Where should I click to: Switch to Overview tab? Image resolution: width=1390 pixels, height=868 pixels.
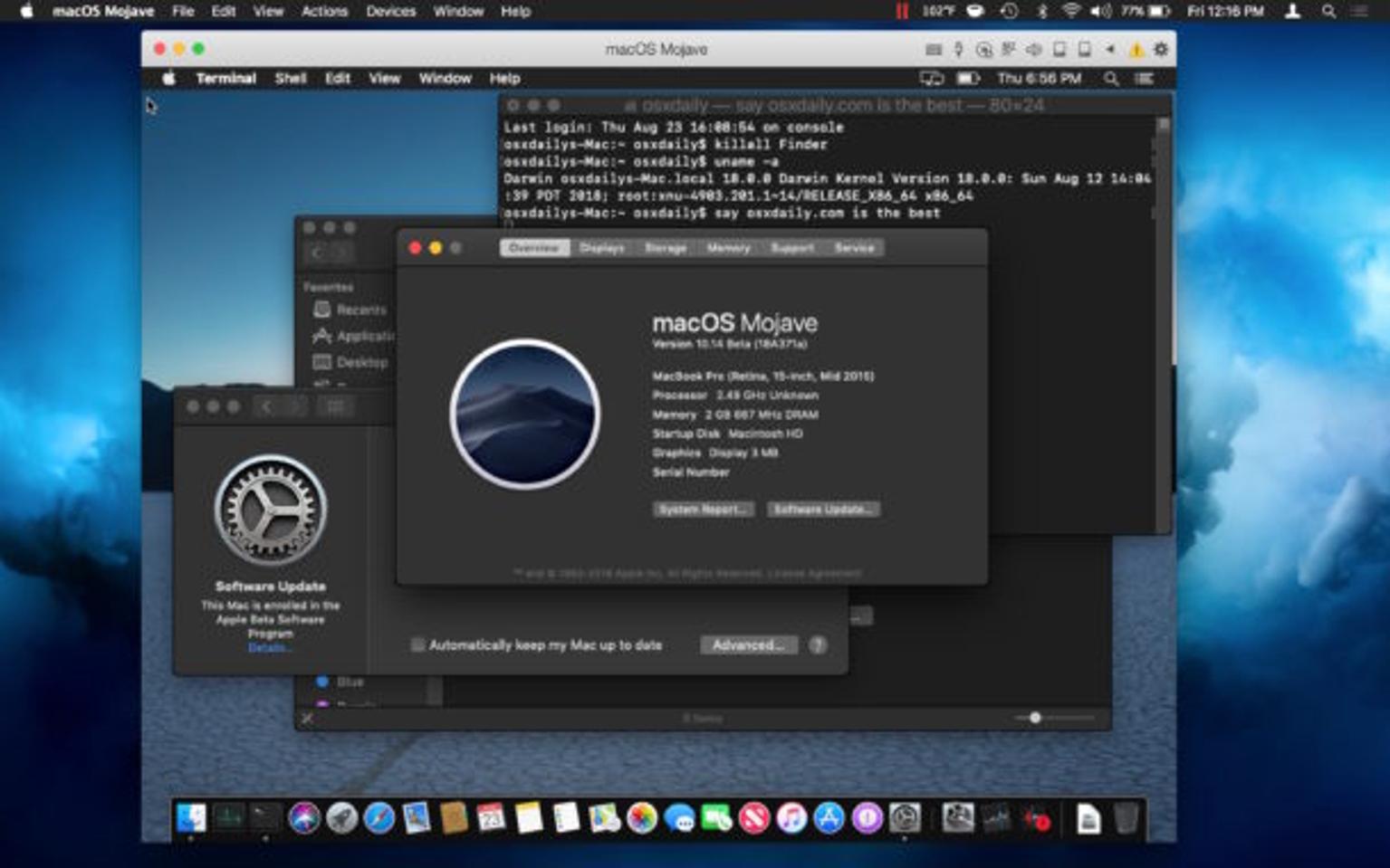[534, 248]
